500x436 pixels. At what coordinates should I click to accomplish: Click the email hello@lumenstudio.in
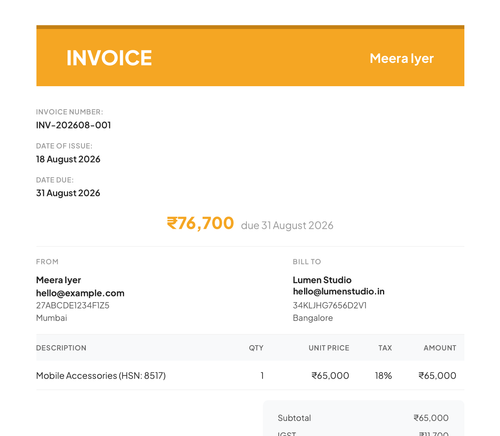(x=339, y=292)
